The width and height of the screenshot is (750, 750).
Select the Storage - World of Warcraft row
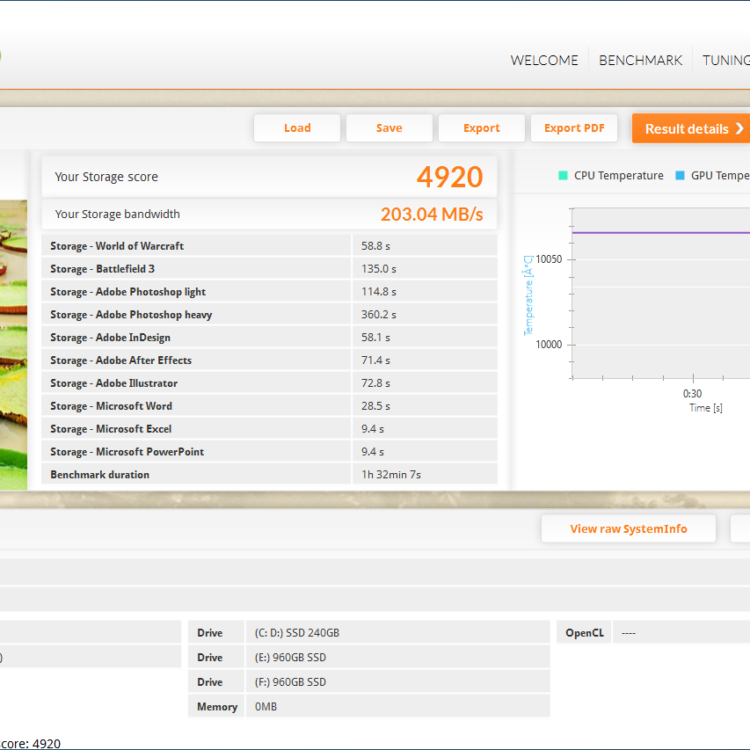pyautogui.click(x=269, y=246)
